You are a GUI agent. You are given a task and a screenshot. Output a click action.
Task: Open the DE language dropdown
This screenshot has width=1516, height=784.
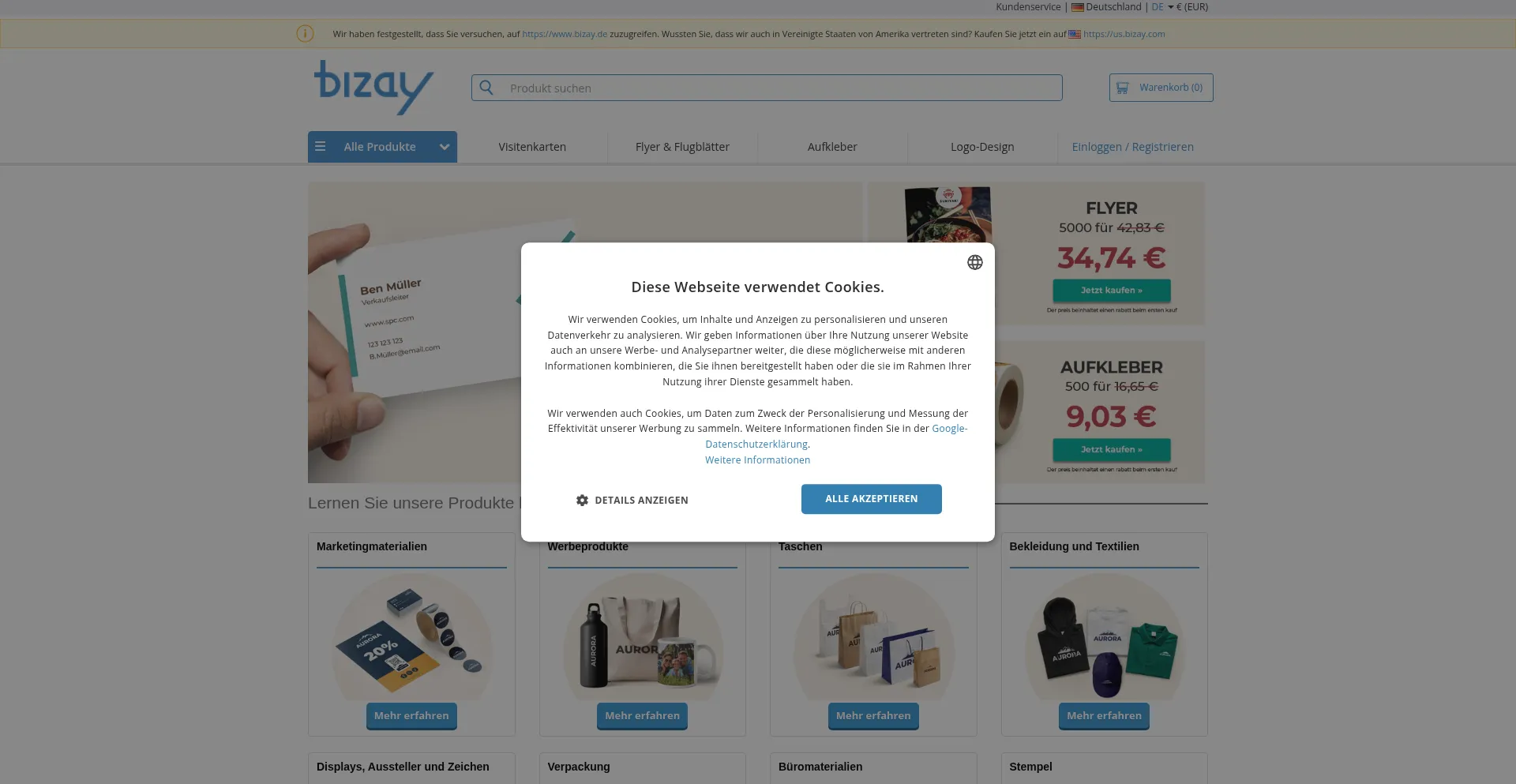[1162, 7]
